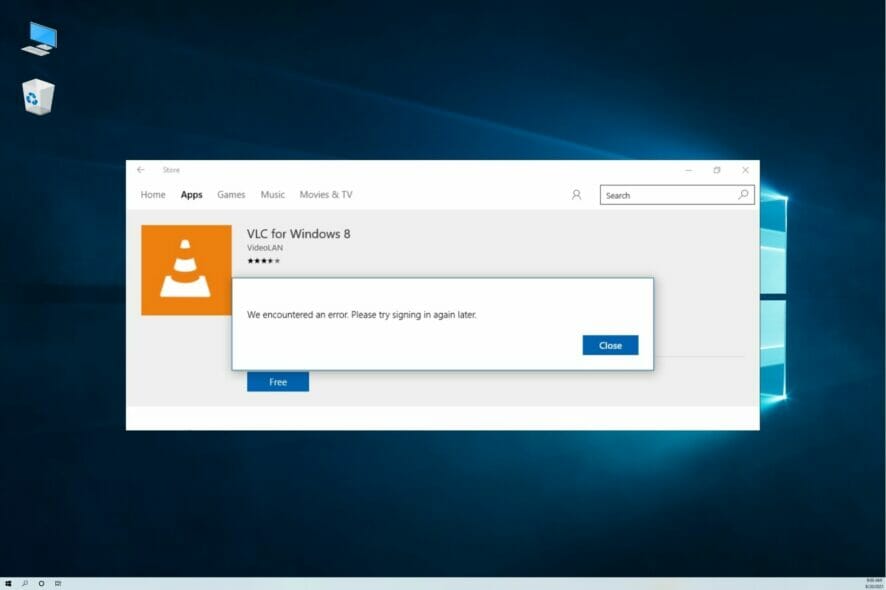Image resolution: width=886 pixels, height=590 pixels.
Task: Minimize the Store window
Action: pyautogui.click(x=688, y=170)
